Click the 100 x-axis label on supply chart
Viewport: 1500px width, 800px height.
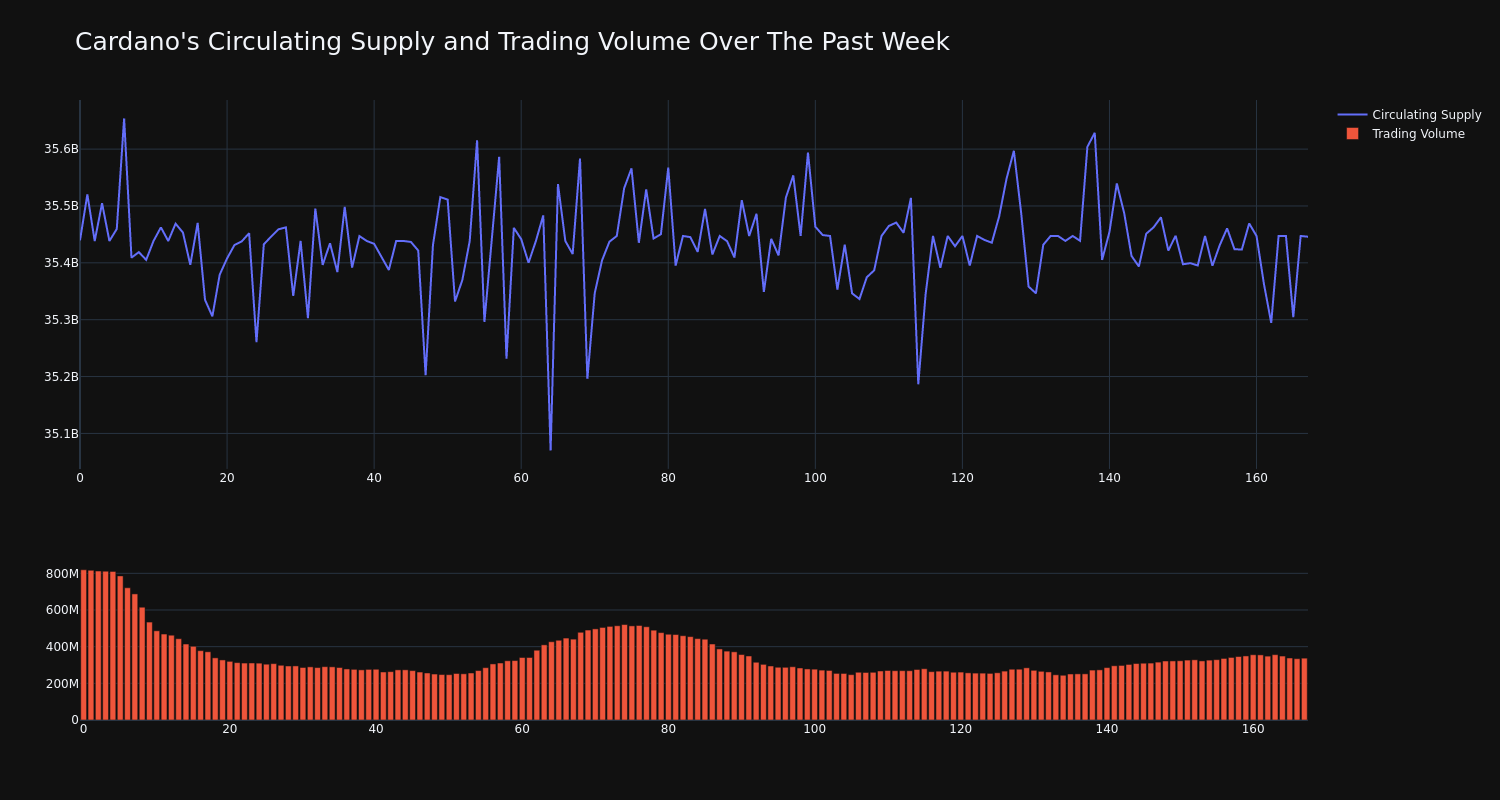815,478
